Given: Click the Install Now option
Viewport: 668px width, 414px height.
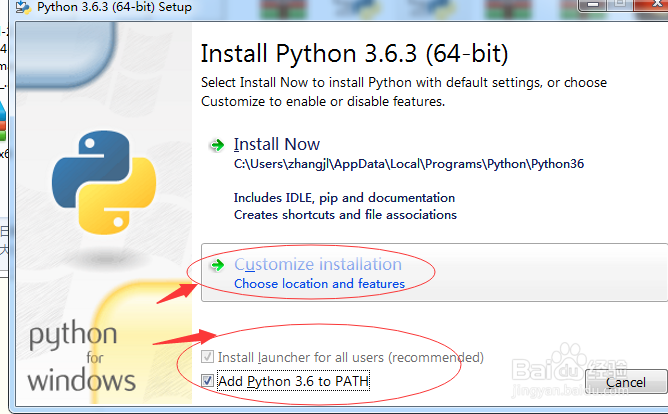Looking at the screenshot, I should pos(277,144).
